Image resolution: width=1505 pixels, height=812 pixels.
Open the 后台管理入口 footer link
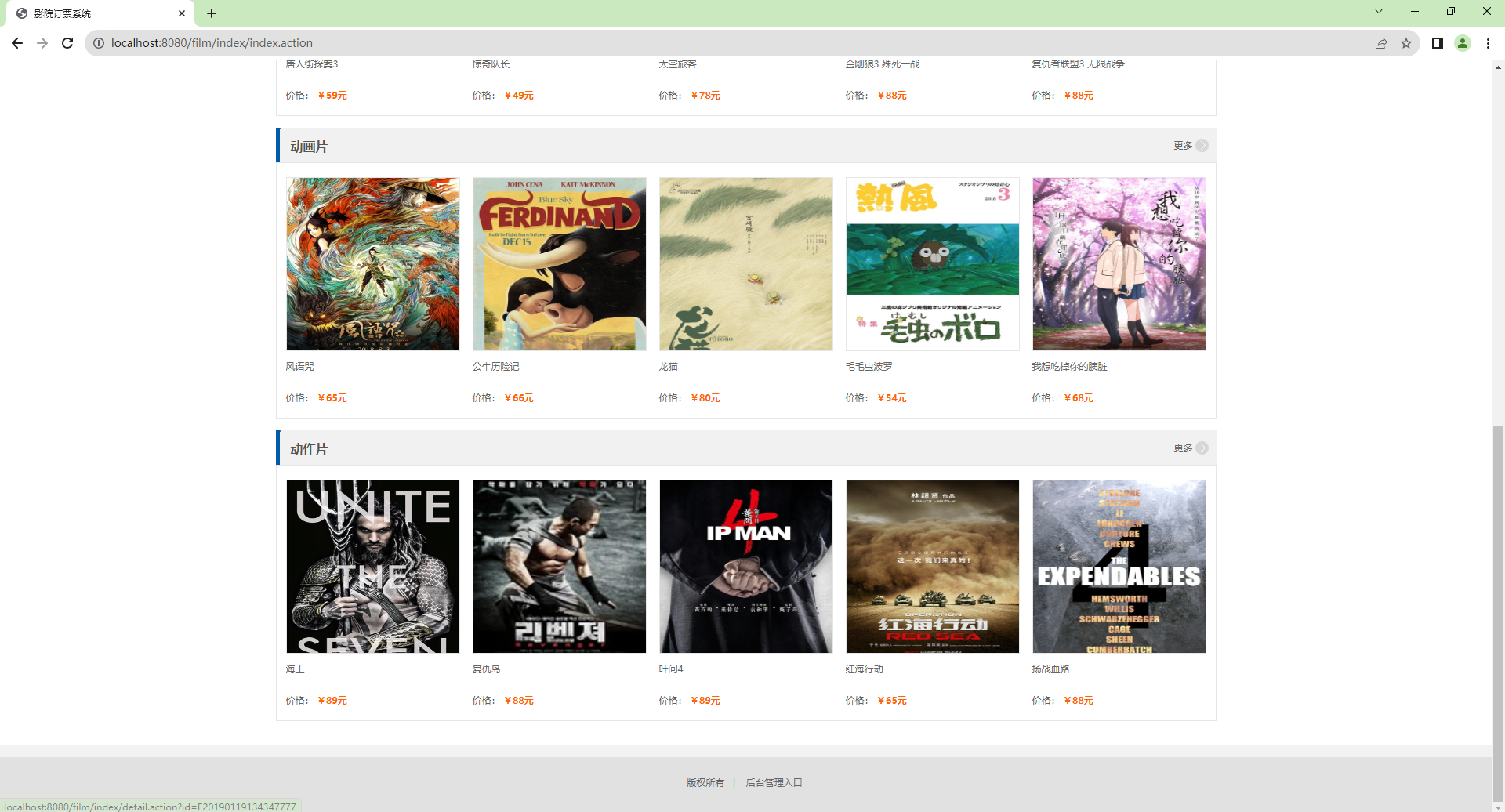point(774,783)
